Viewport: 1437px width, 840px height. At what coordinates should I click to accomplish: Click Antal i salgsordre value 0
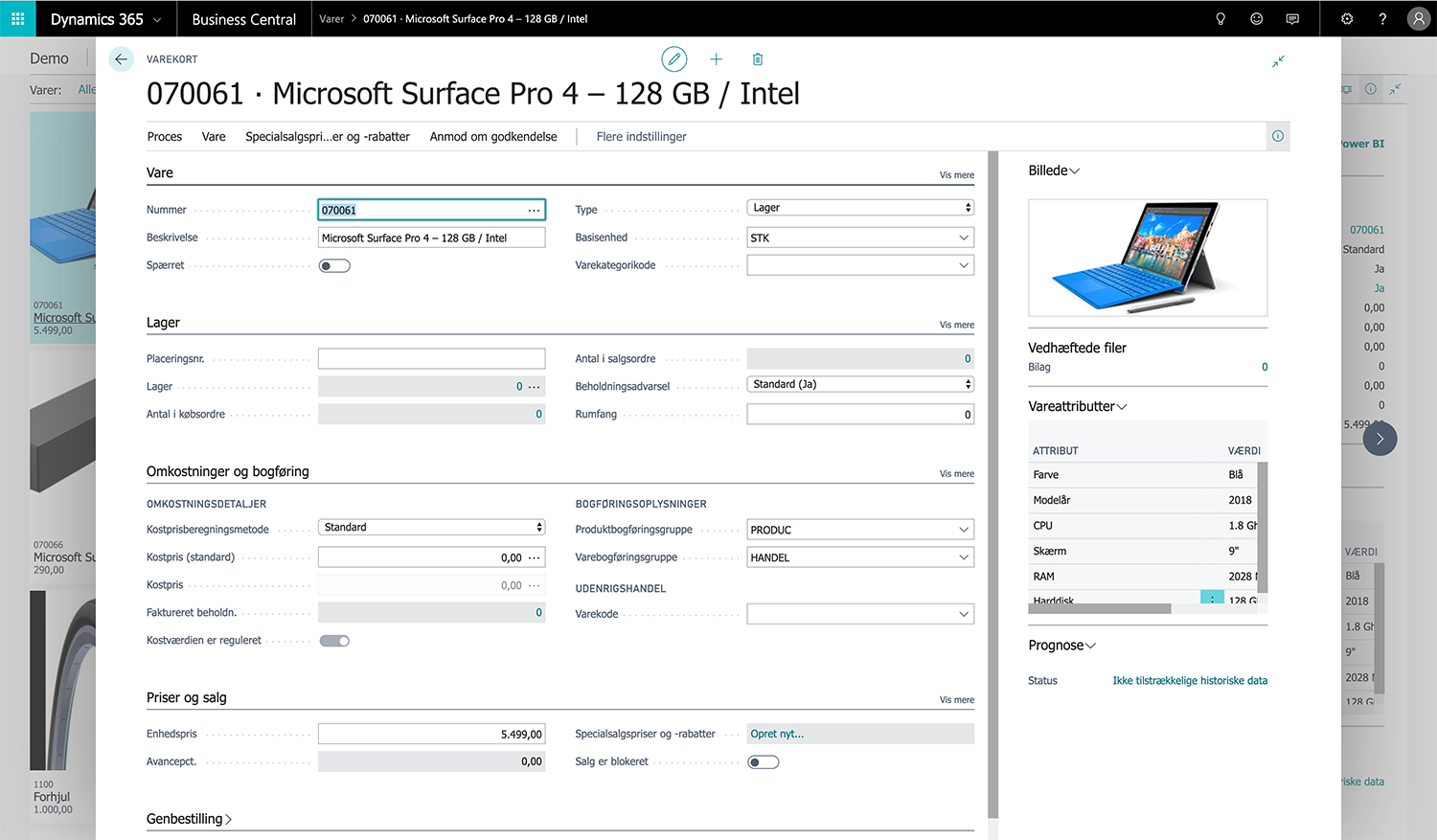(968, 359)
